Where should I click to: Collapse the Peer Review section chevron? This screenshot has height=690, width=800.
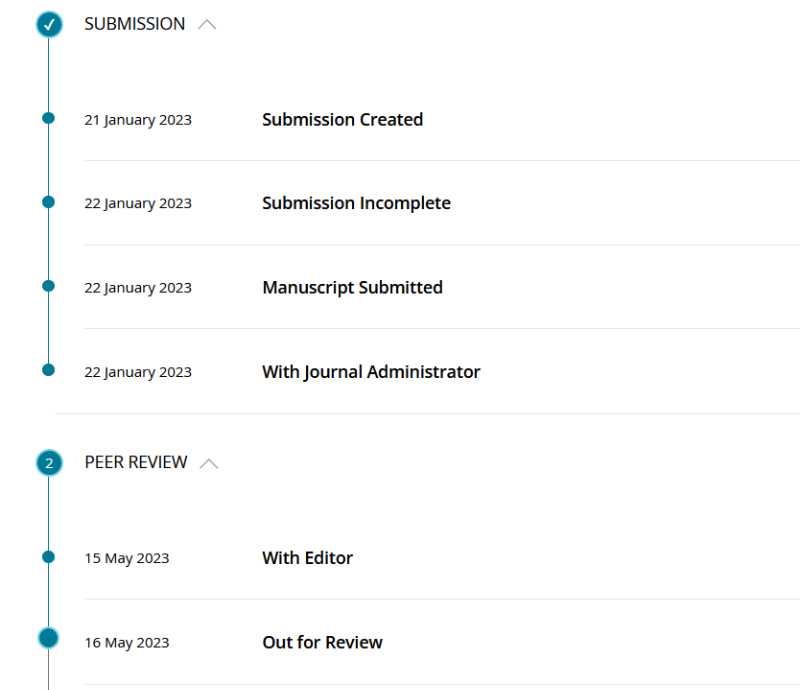coord(209,463)
